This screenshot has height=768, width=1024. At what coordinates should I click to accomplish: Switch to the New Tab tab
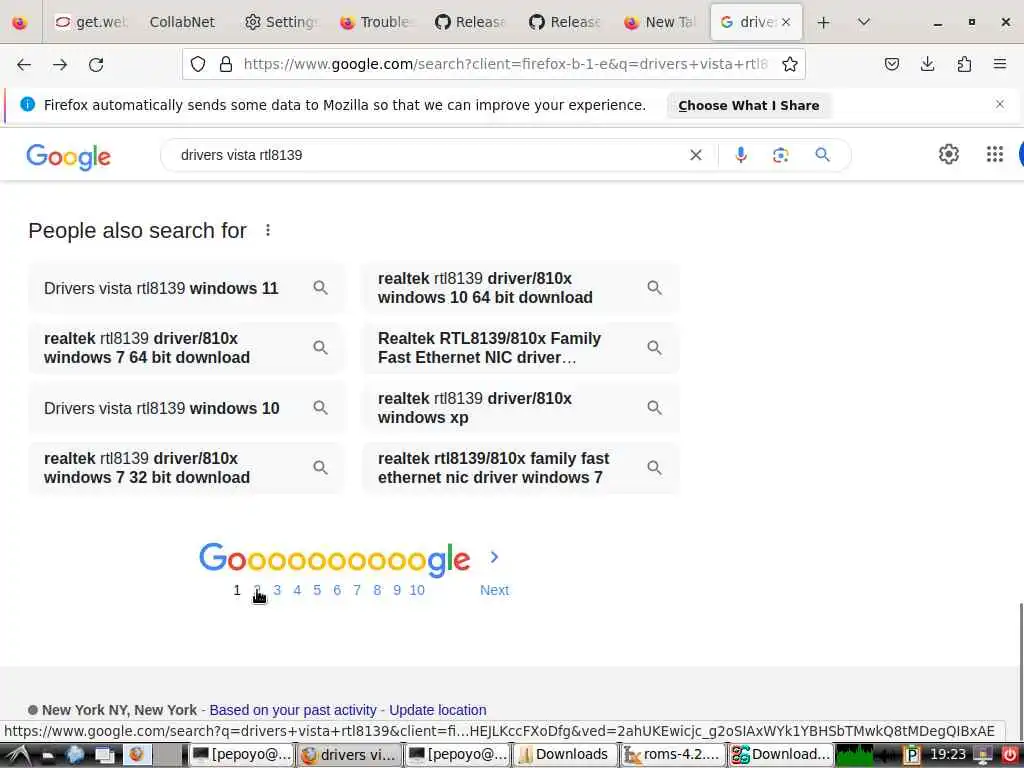point(660,22)
